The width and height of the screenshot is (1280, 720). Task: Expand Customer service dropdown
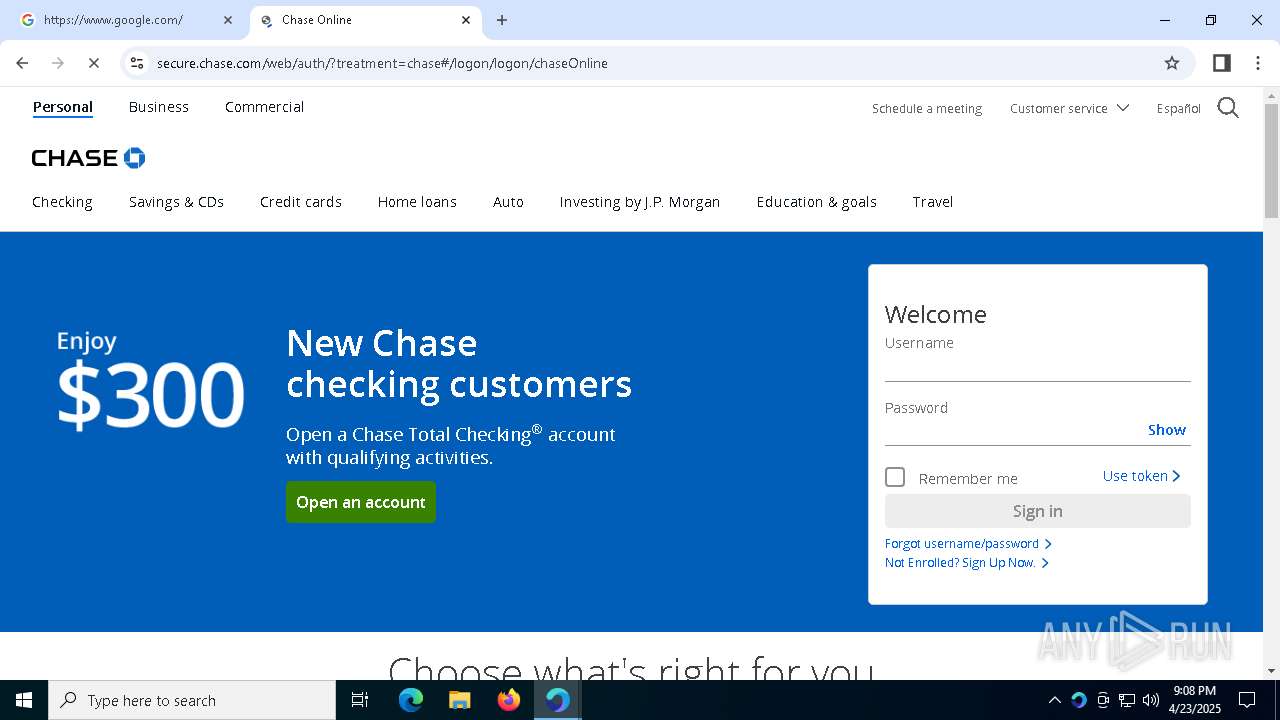pyautogui.click(x=1069, y=108)
